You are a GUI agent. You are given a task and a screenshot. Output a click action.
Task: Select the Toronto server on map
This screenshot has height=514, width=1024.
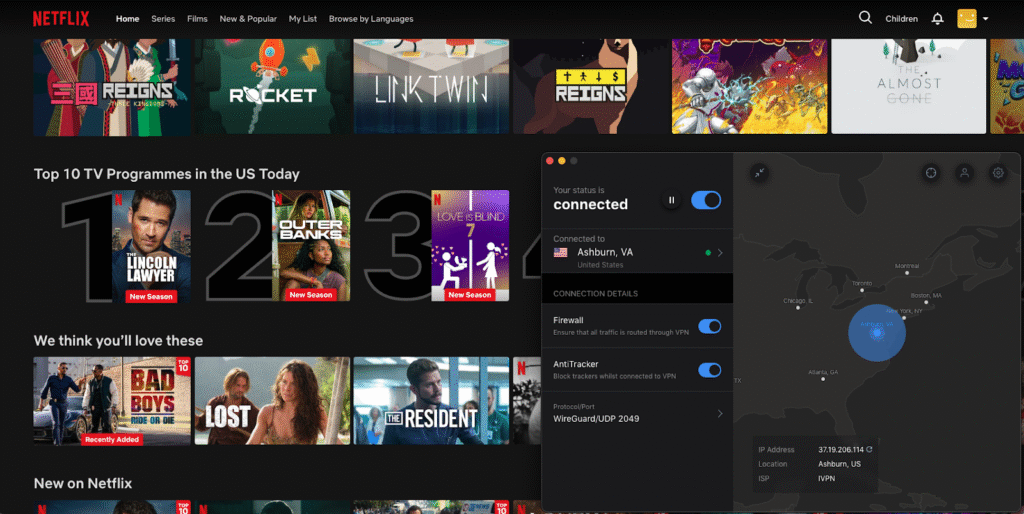point(862,290)
